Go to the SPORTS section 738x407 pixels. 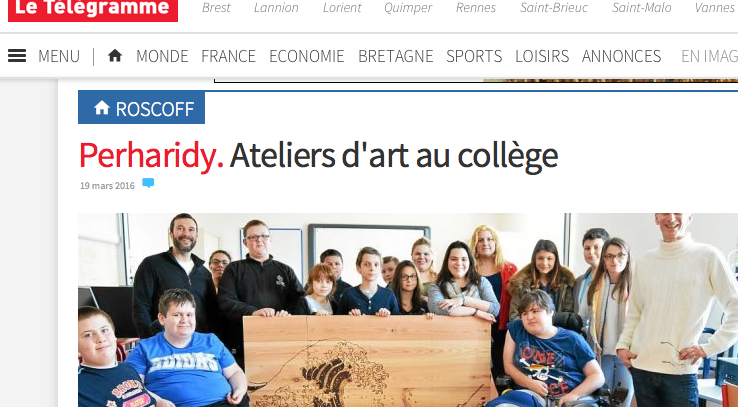tap(474, 56)
